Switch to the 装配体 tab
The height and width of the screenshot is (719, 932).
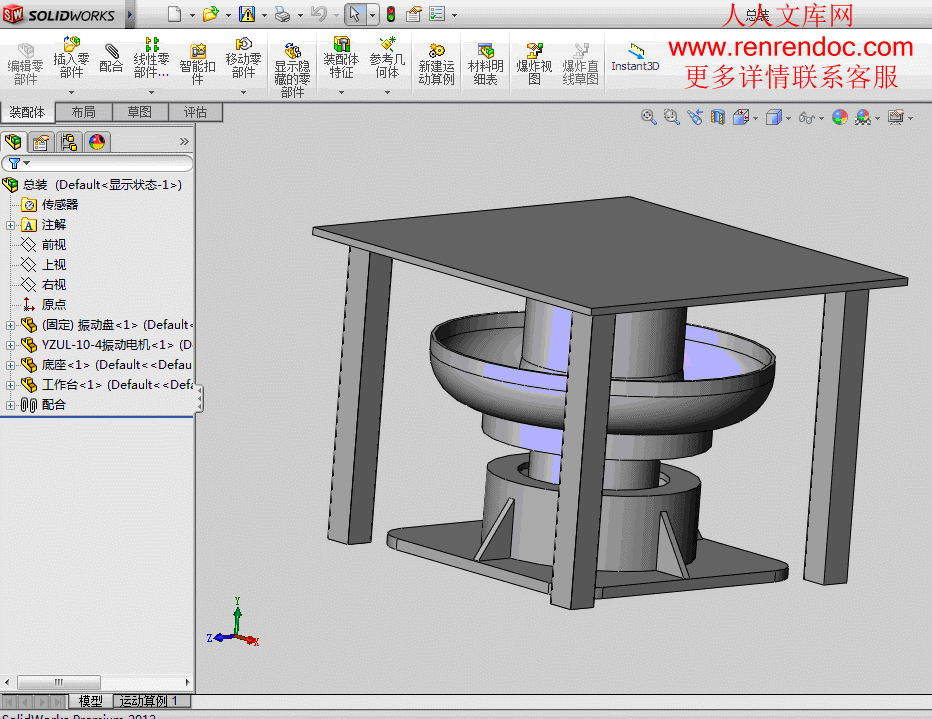coord(27,112)
